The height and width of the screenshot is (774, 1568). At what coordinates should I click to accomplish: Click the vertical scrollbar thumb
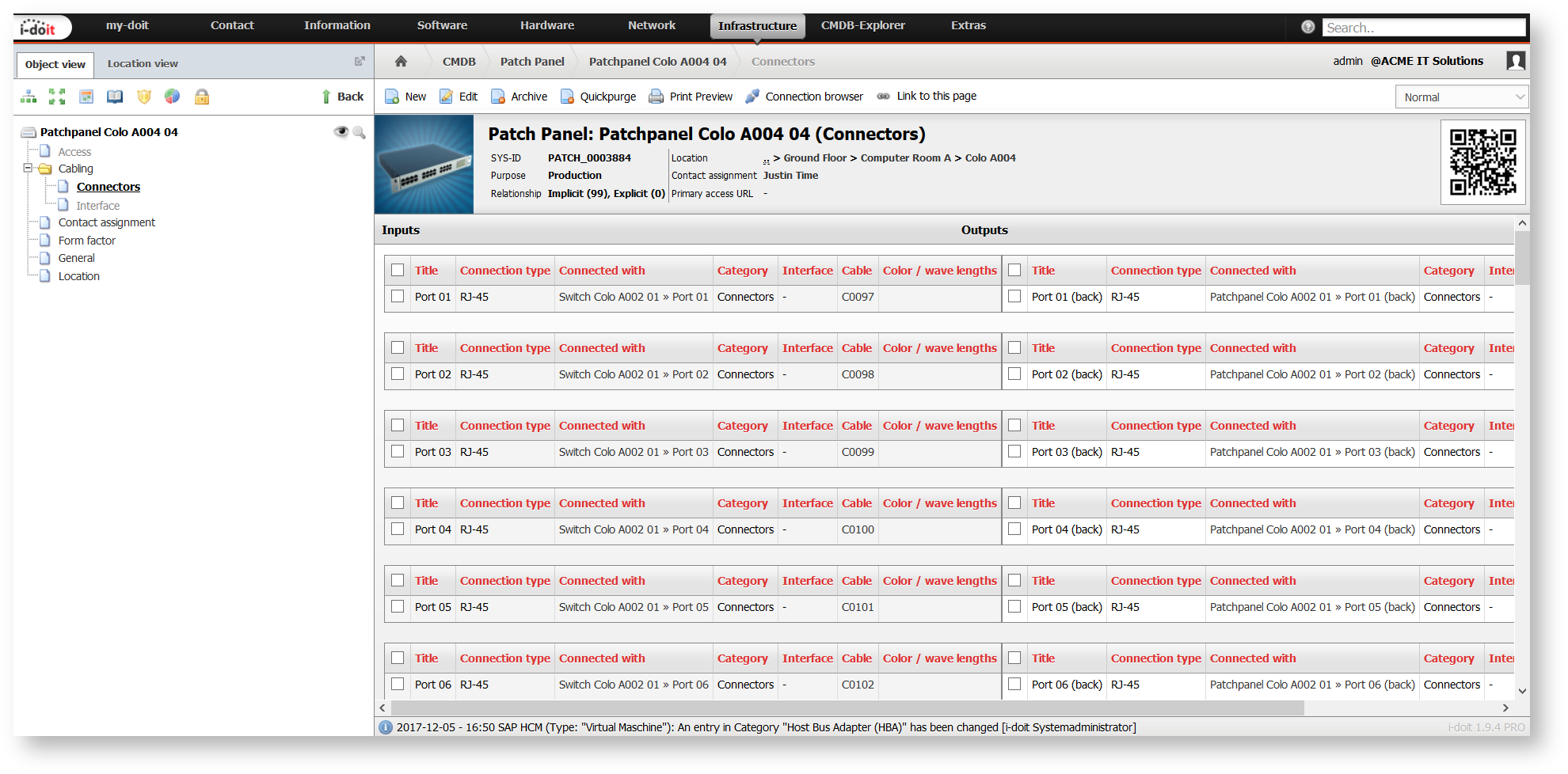pos(1522,258)
